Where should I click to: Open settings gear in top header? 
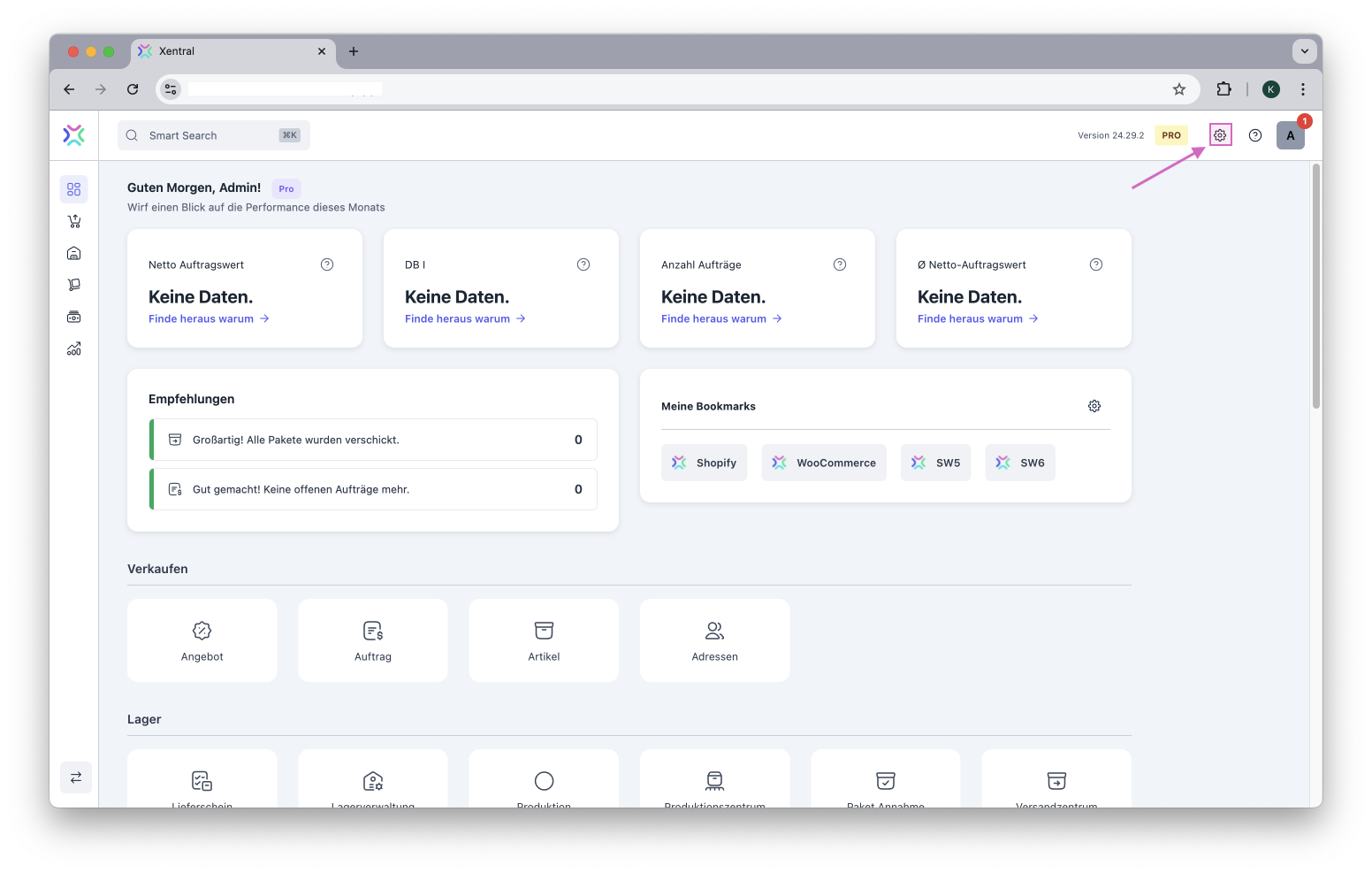coord(1220,135)
